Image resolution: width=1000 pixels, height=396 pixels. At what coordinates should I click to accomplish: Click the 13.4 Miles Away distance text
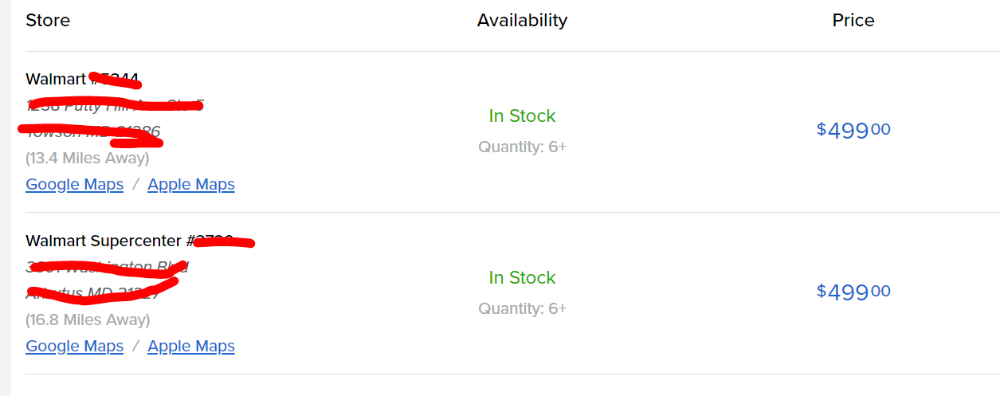87,158
